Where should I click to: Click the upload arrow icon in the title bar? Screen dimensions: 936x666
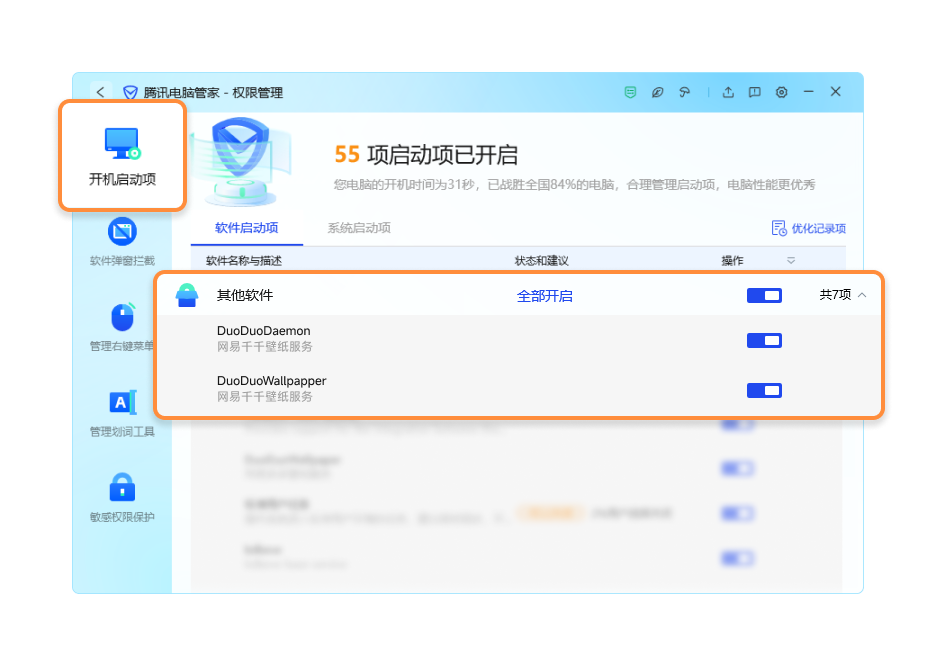click(728, 92)
